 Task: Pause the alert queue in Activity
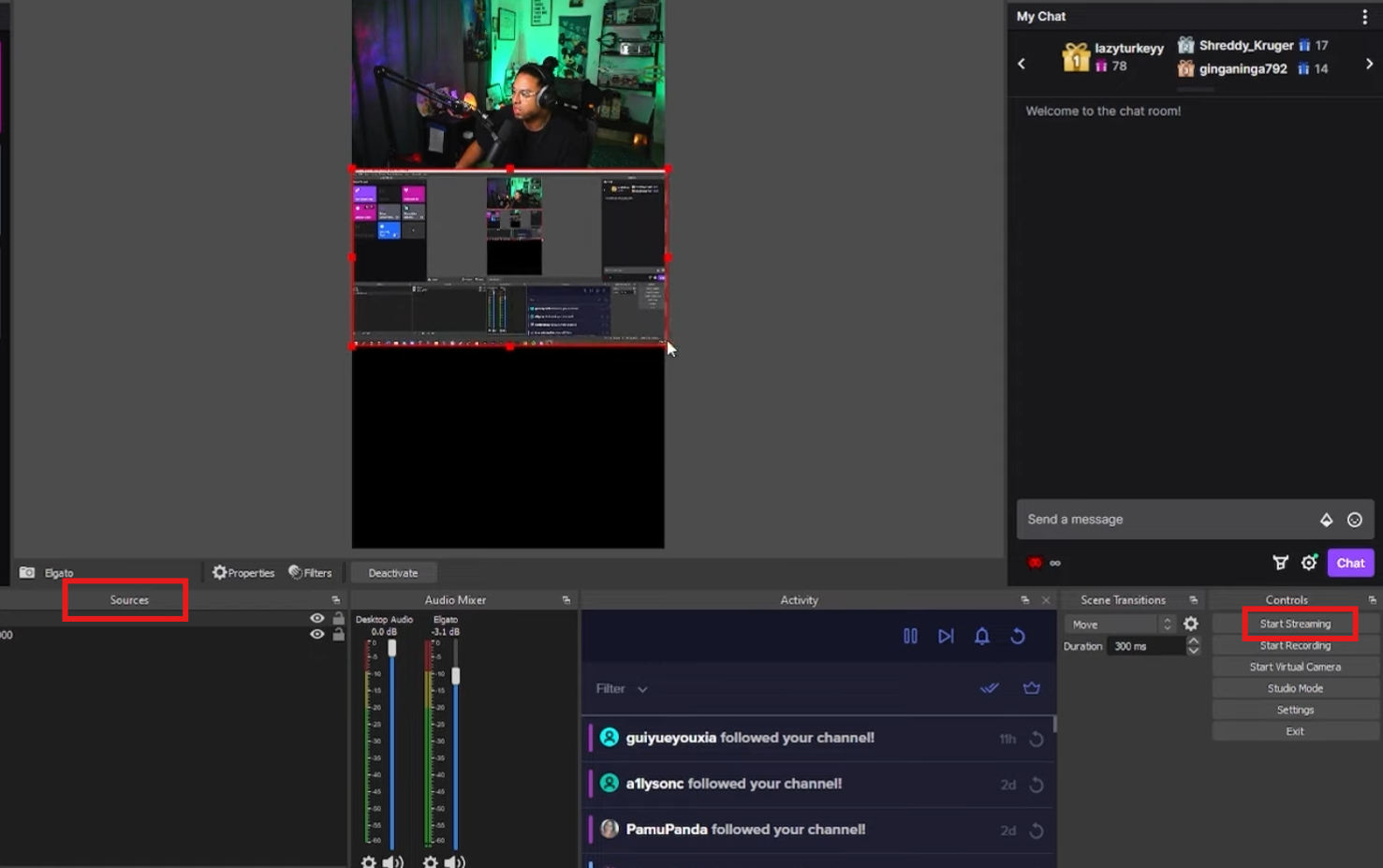click(x=909, y=636)
